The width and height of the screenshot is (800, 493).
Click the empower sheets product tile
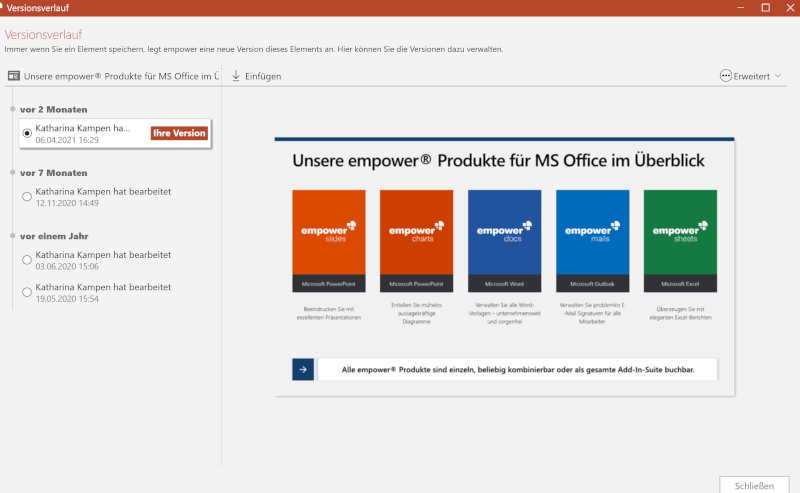(x=680, y=241)
